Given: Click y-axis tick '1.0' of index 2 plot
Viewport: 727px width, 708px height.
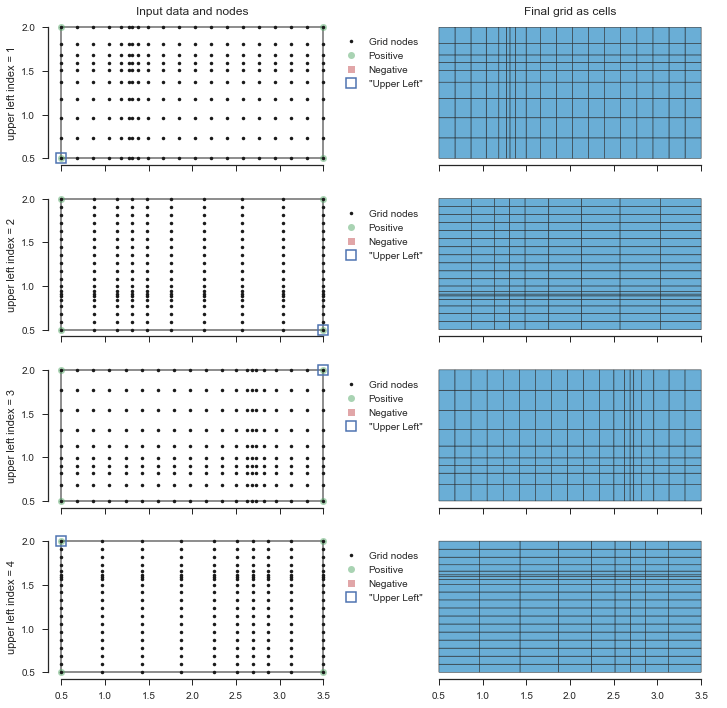Looking at the screenshot, I should 28,287.
